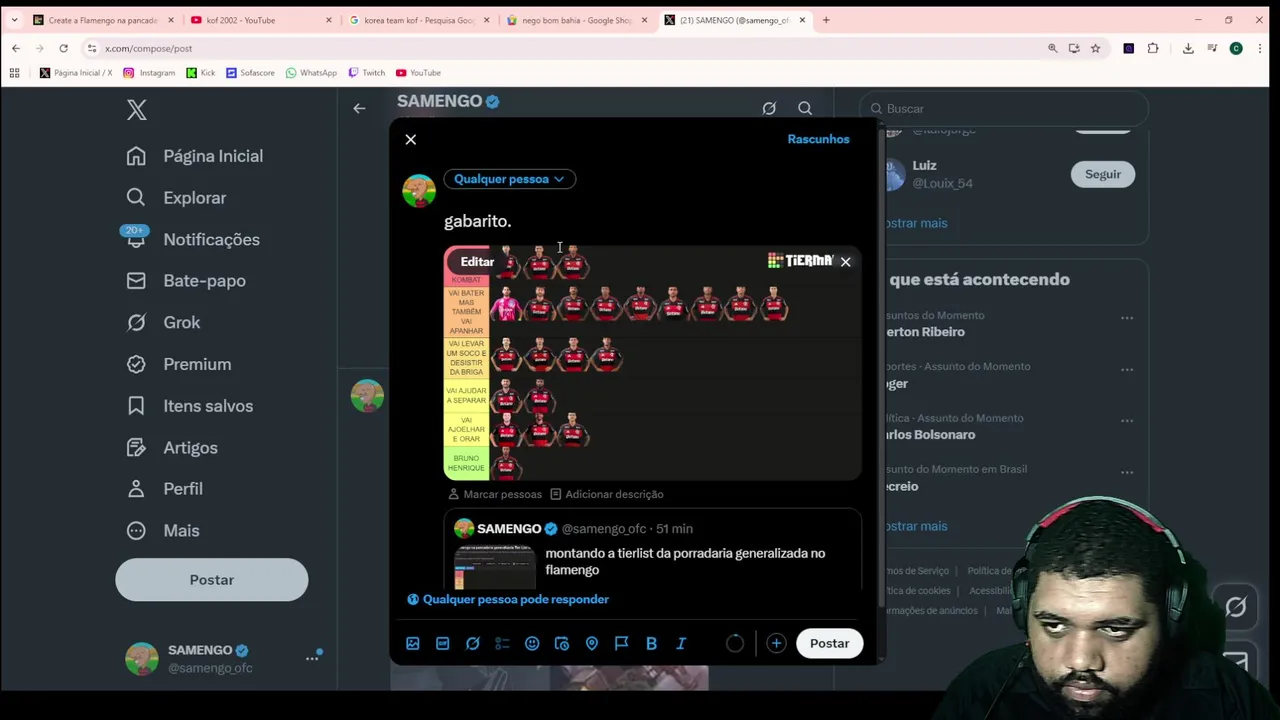Click the Buscar search field

(x=1005, y=108)
